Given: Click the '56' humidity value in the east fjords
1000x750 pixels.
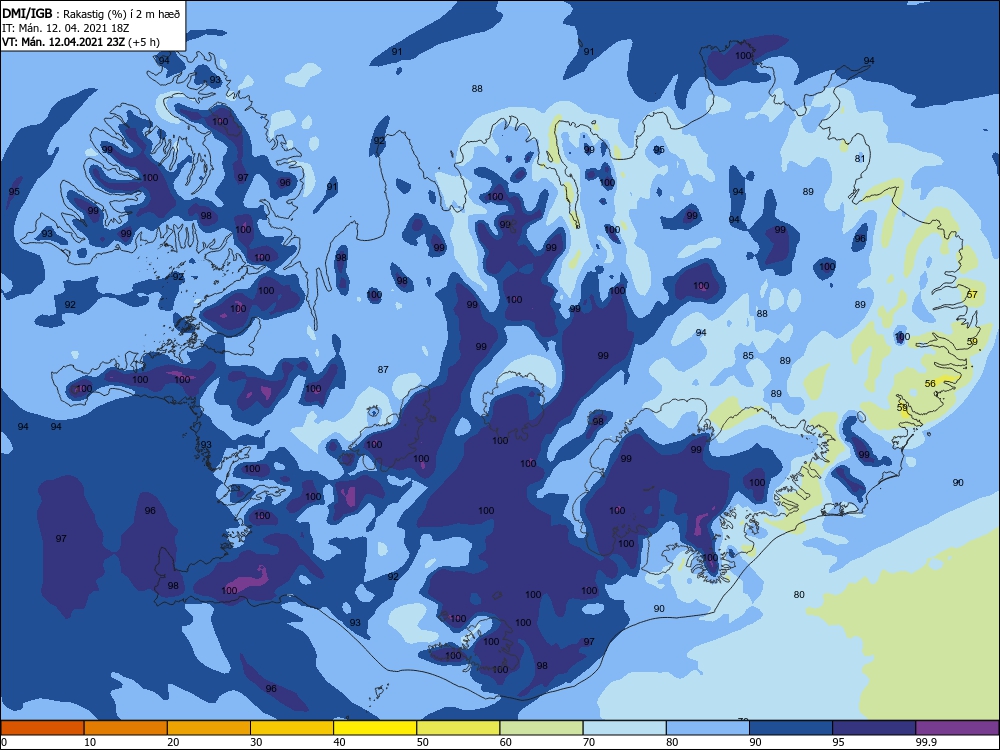Looking at the screenshot, I should click(930, 384).
